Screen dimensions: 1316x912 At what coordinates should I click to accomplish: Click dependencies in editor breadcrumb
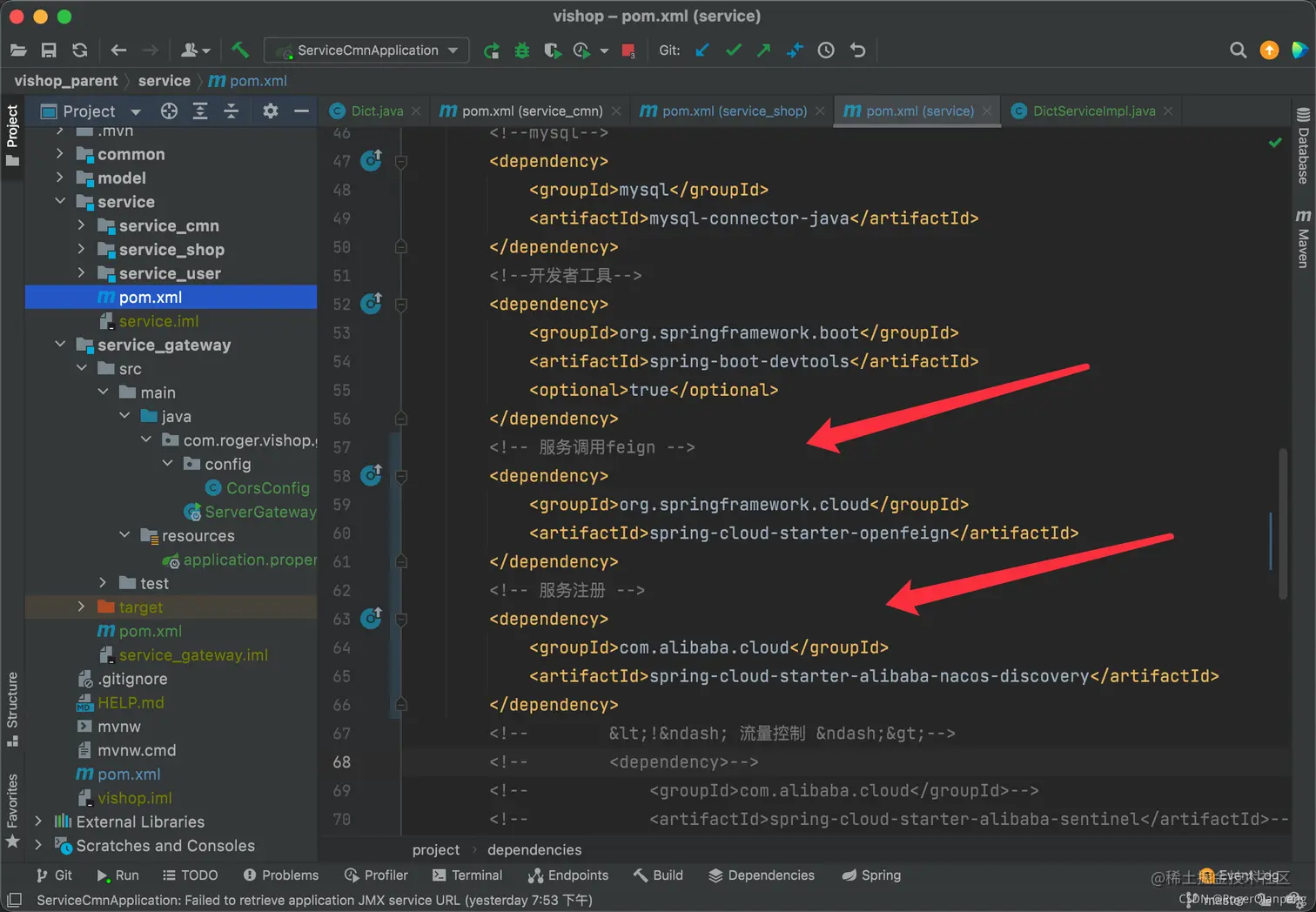[534, 849]
